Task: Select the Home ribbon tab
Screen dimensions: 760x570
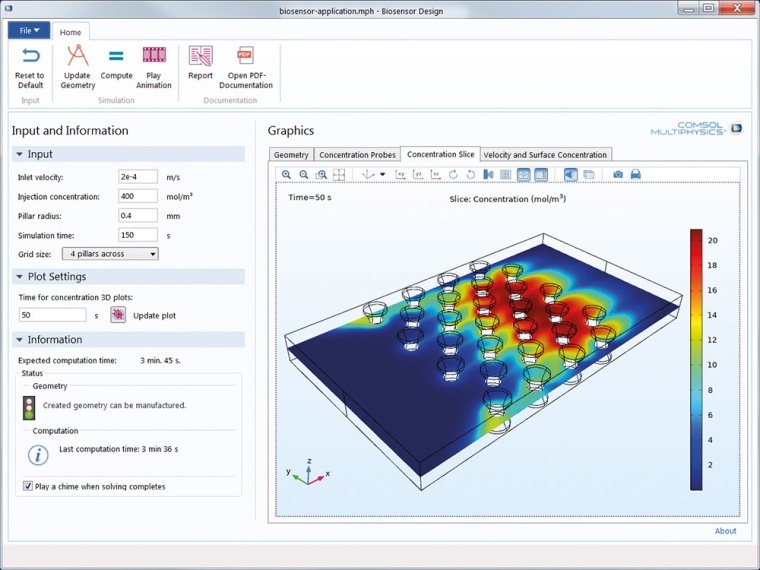Action: [70, 32]
